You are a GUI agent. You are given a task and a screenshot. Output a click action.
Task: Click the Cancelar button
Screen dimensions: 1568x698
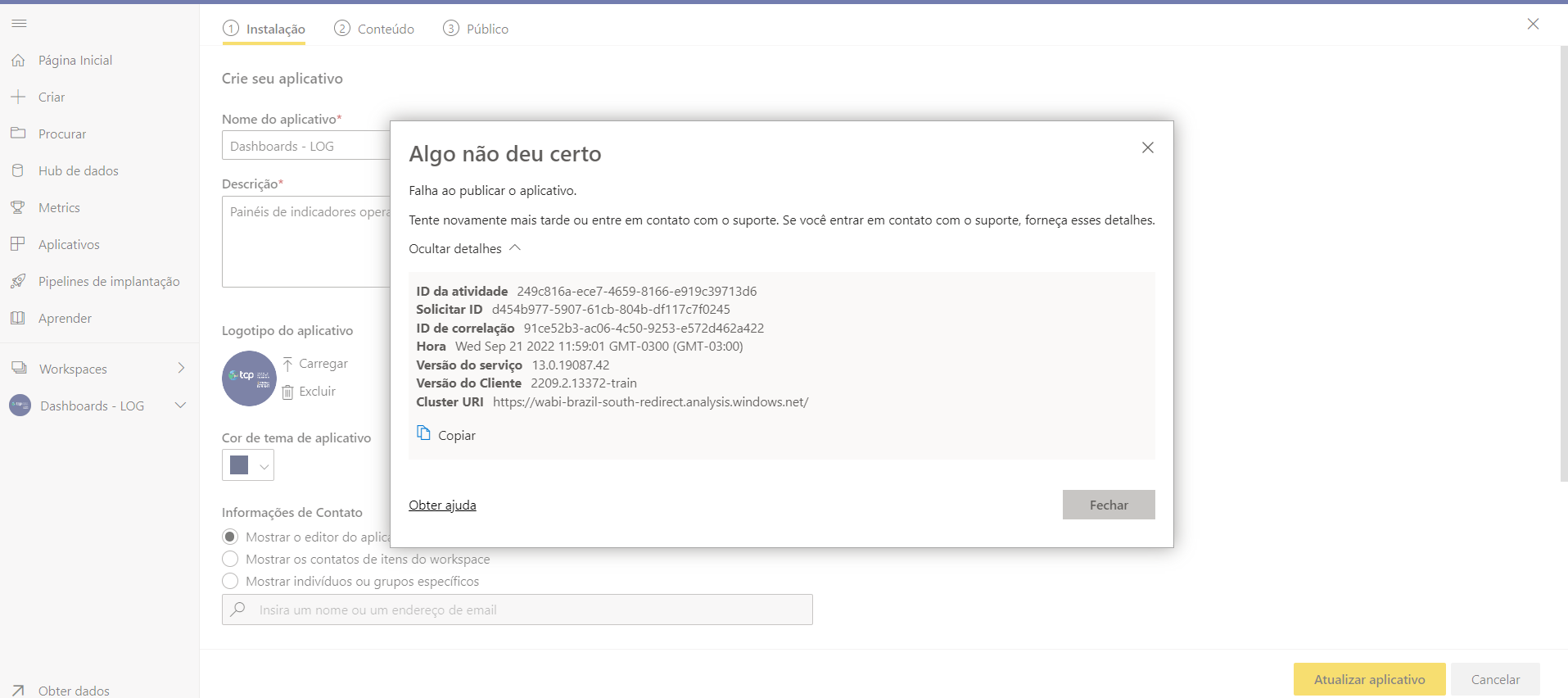pos(1495,679)
